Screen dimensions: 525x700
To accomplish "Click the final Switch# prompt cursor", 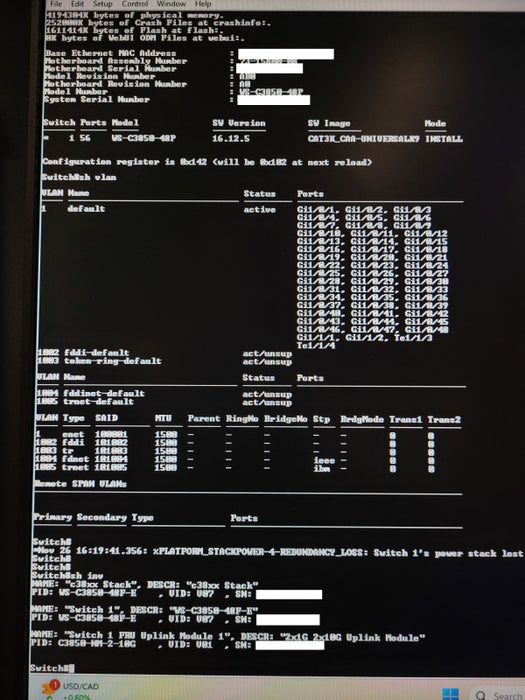I will pos(71,668).
